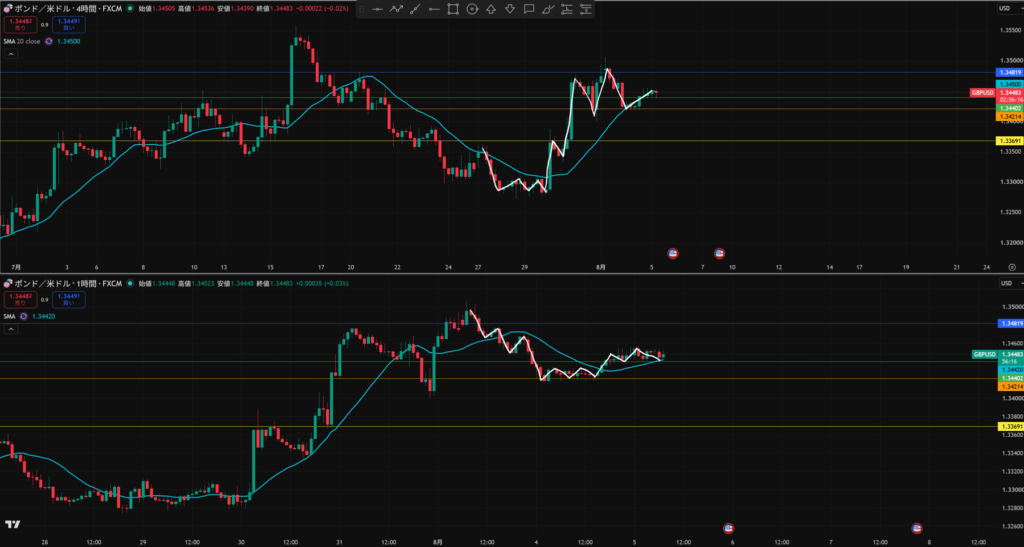
Task: Click yellow 1.33691 price label on 4-hour chart
Action: click(x=1010, y=140)
